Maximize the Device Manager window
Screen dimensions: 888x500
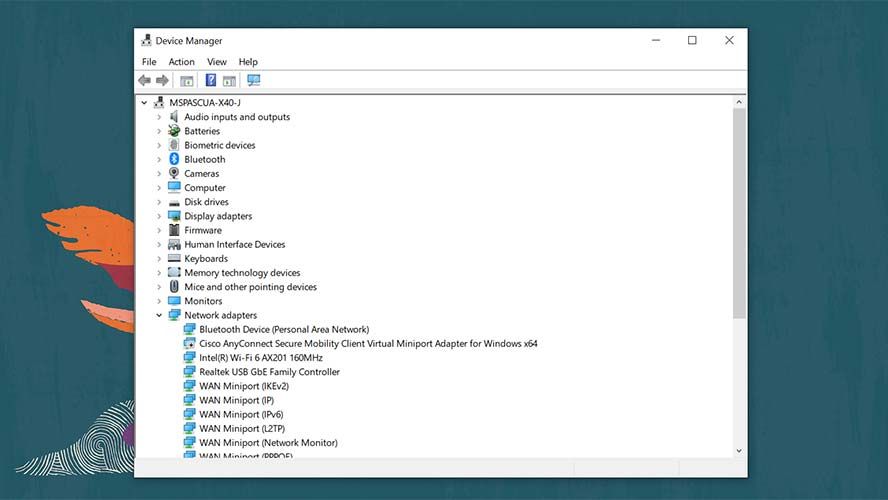click(x=692, y=40)
